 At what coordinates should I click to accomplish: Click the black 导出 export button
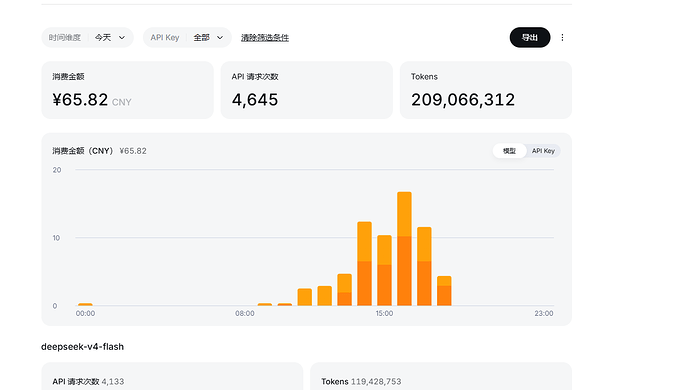click(x=530, y=37)
